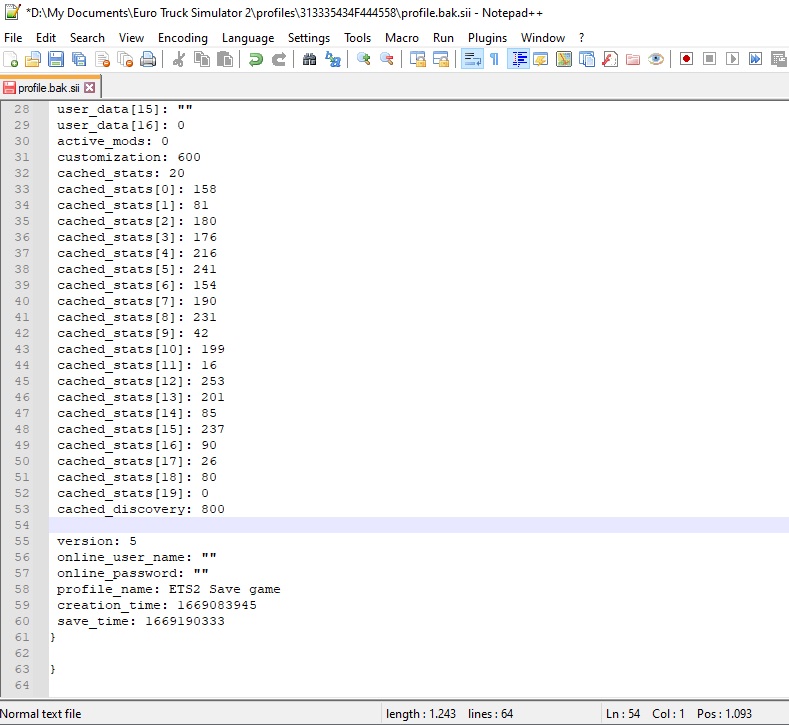Image resolution: width=789 pixels, height=725 pixels.
Task: Open the Macro menu
Action: coord(402,38)
